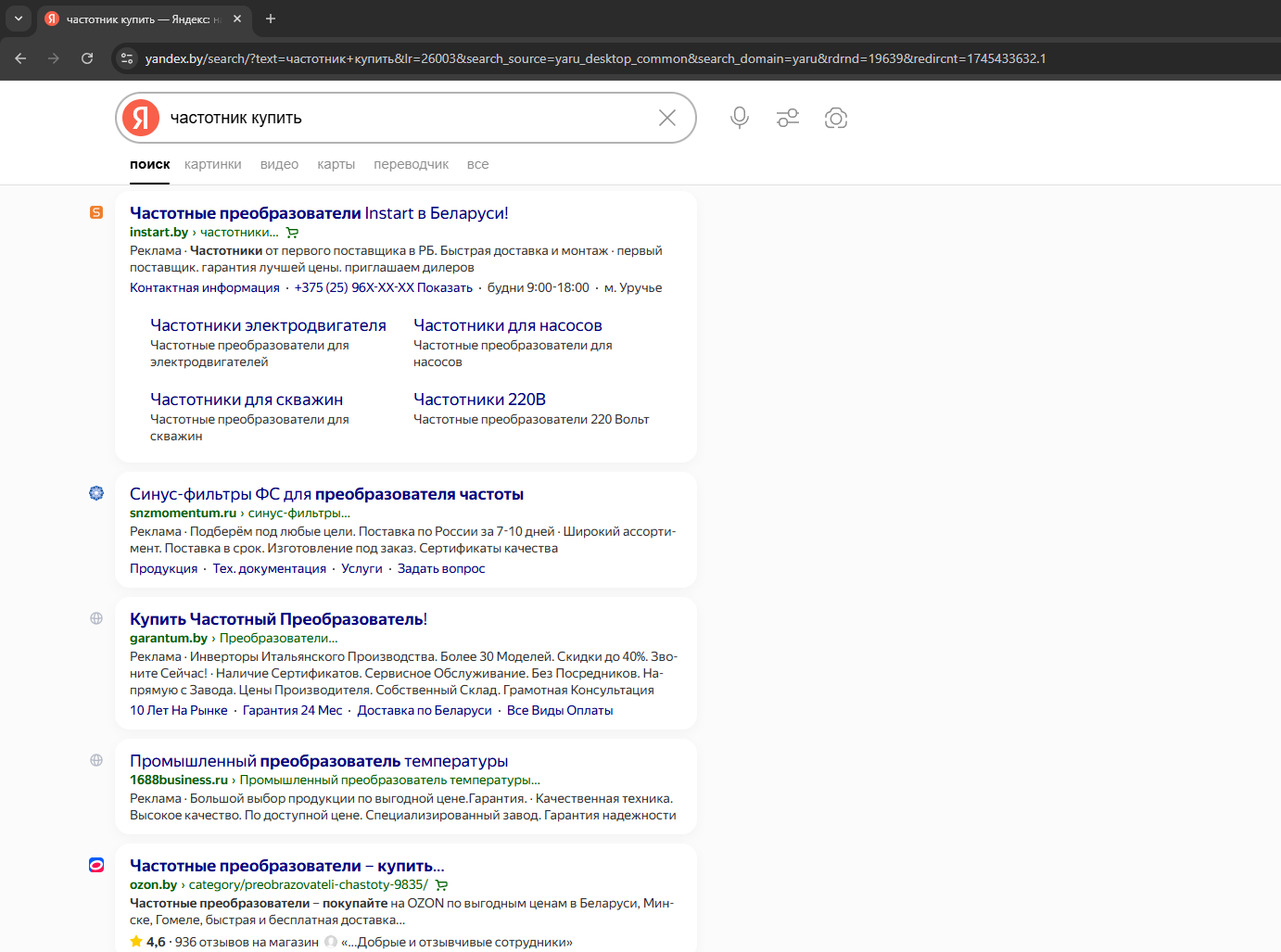The image size is (1281, 952).
Task: Open Частотники электродвигателя sitelink
Action: coord(268,325)
